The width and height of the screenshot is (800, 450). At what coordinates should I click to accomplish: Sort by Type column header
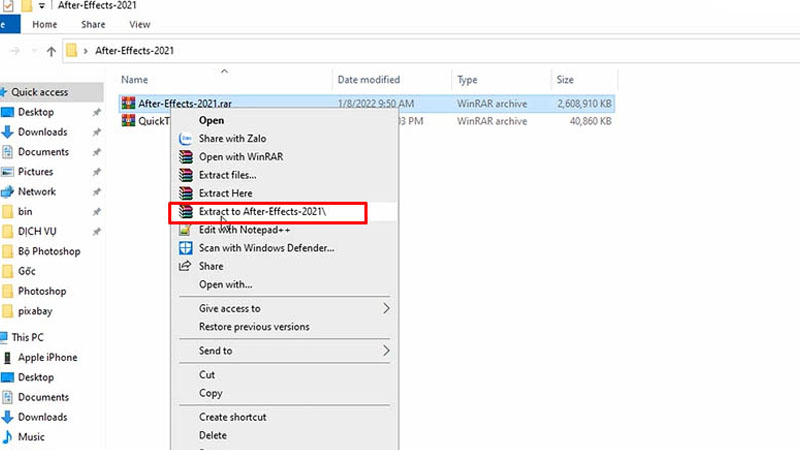pyautogui.click(x=467, y=80)
